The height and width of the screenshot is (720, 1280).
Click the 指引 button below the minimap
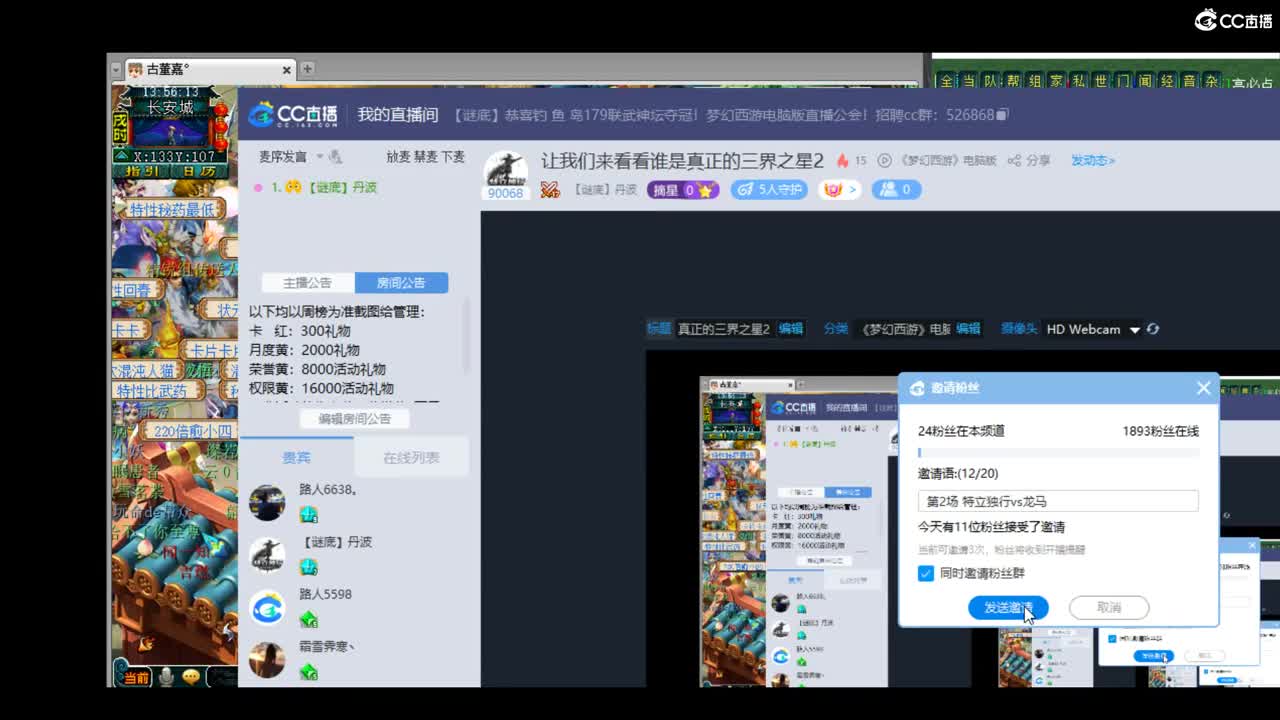click(141, 171)
